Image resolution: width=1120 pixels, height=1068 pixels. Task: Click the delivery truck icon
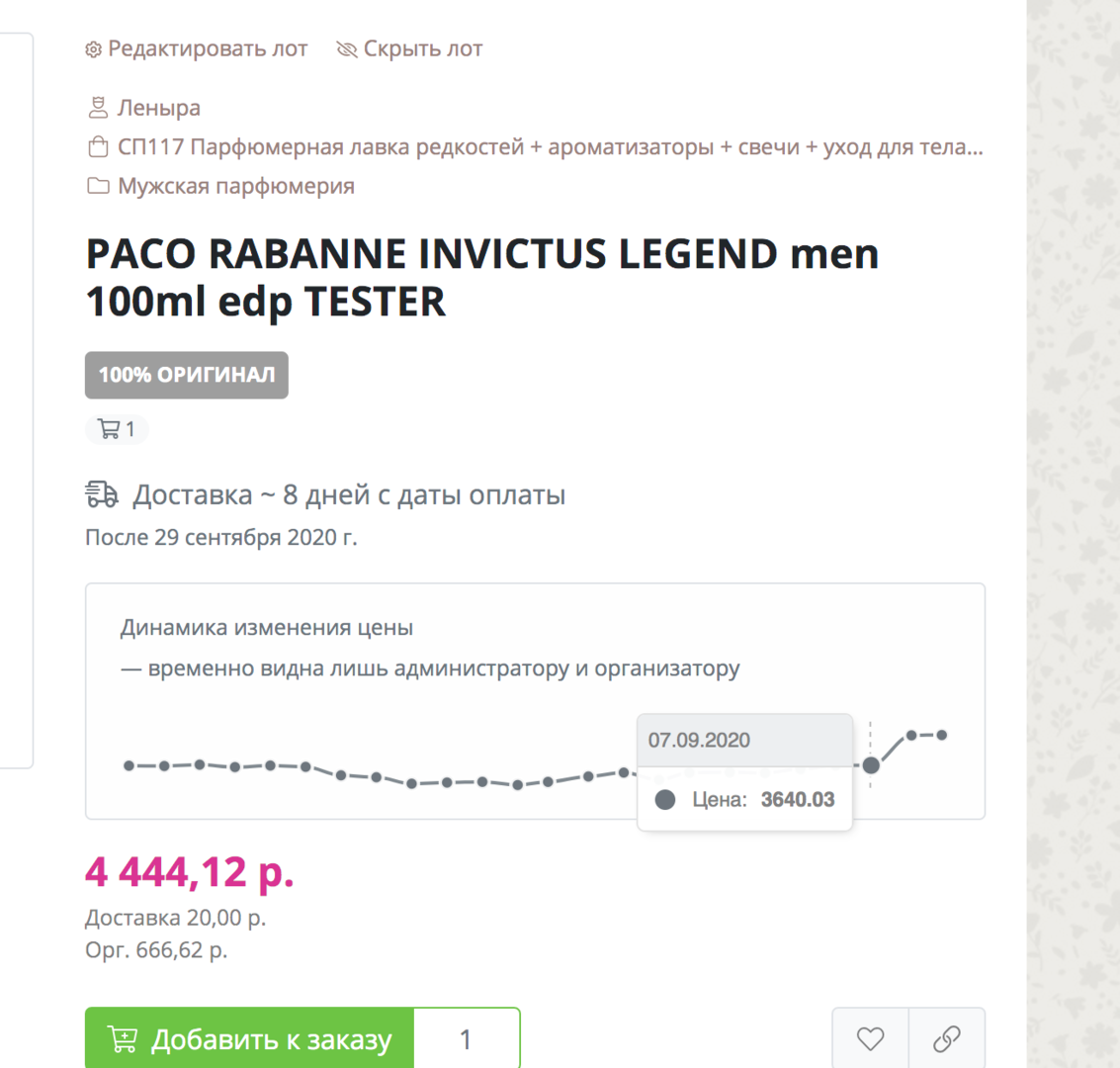coord(102,494)
